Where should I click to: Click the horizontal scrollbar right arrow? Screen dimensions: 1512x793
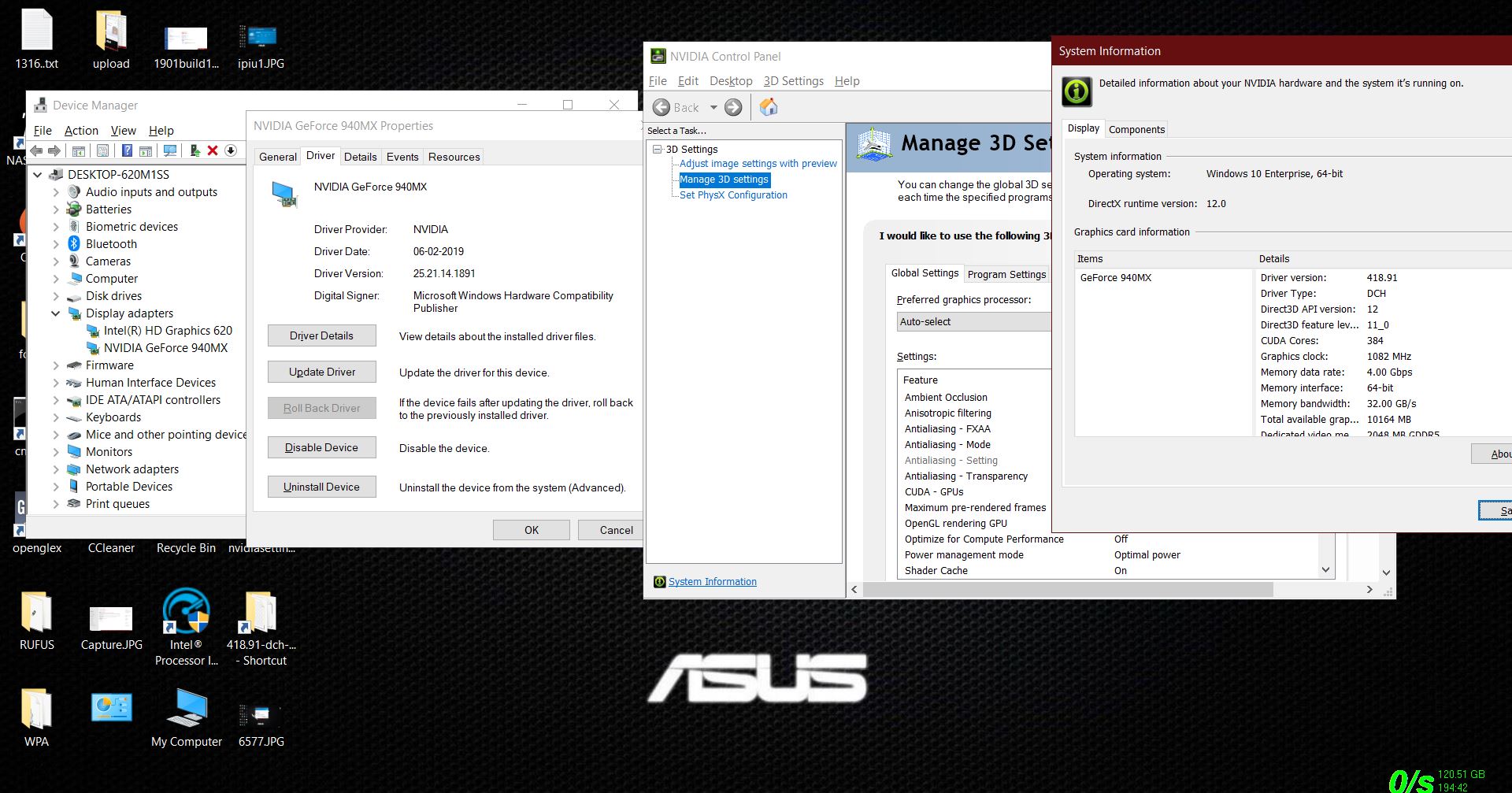1370,589
